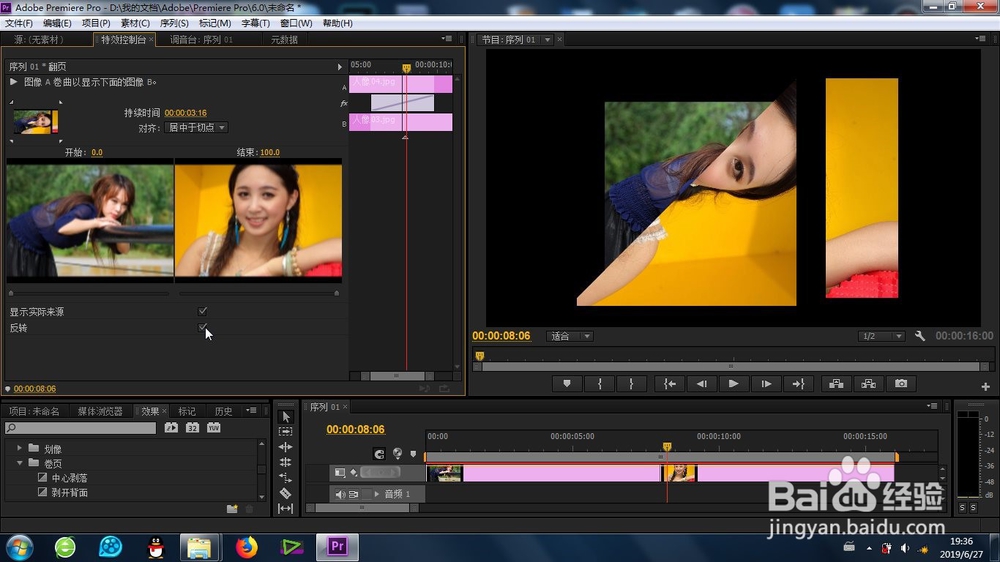Create new custom bin in Effects panel
Screen dimensions: 1000x562
tap(232, 508)
